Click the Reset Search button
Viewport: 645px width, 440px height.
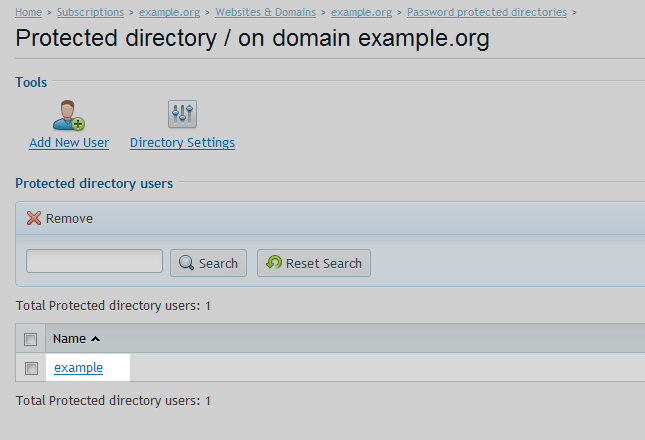[314, 263]
